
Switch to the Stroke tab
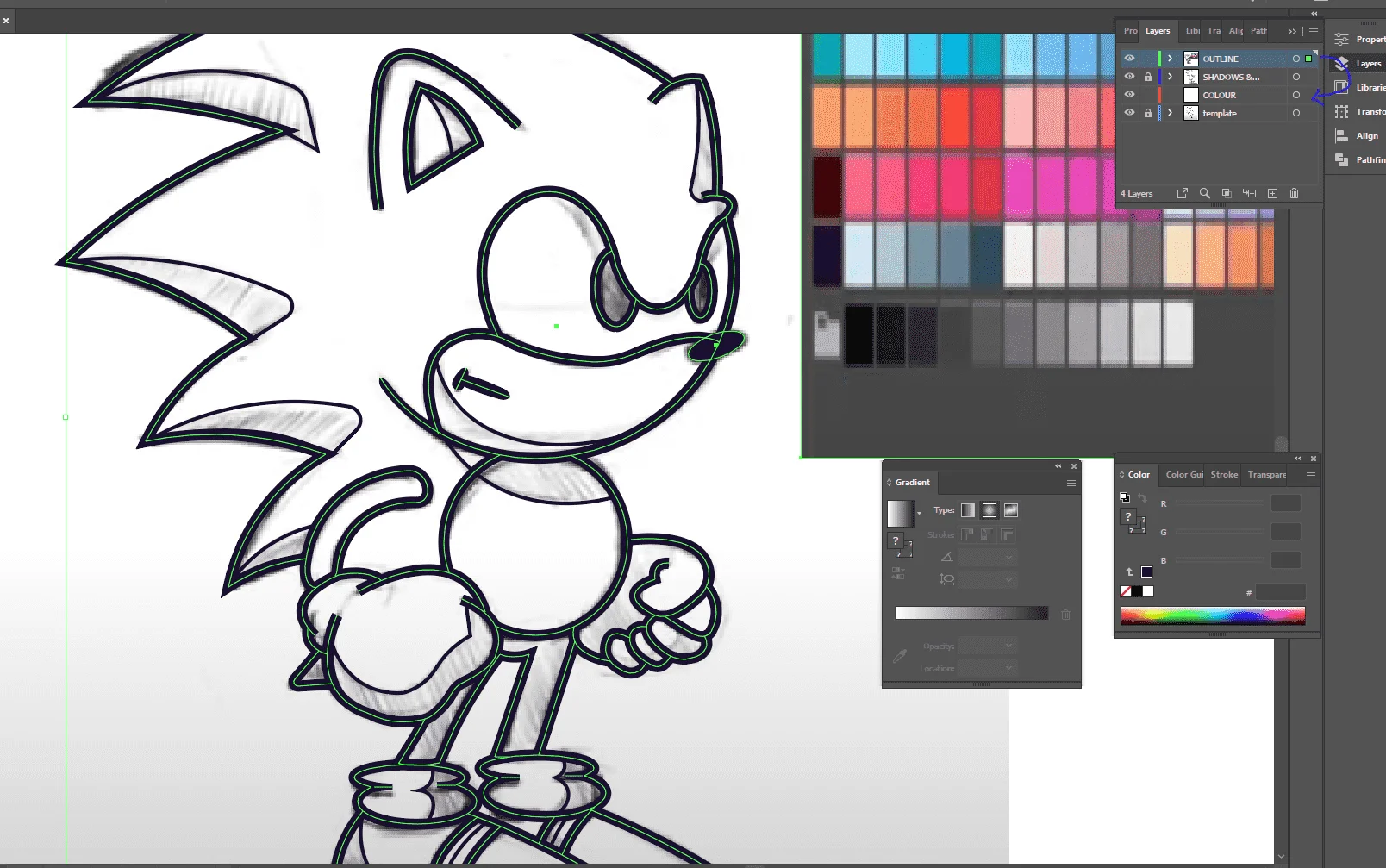pyautogui.click(x=1224, y=475)
